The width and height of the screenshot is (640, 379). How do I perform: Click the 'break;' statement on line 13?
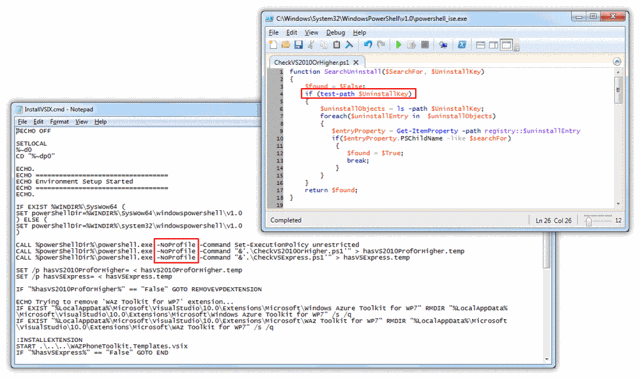click(x=358, y=161)
